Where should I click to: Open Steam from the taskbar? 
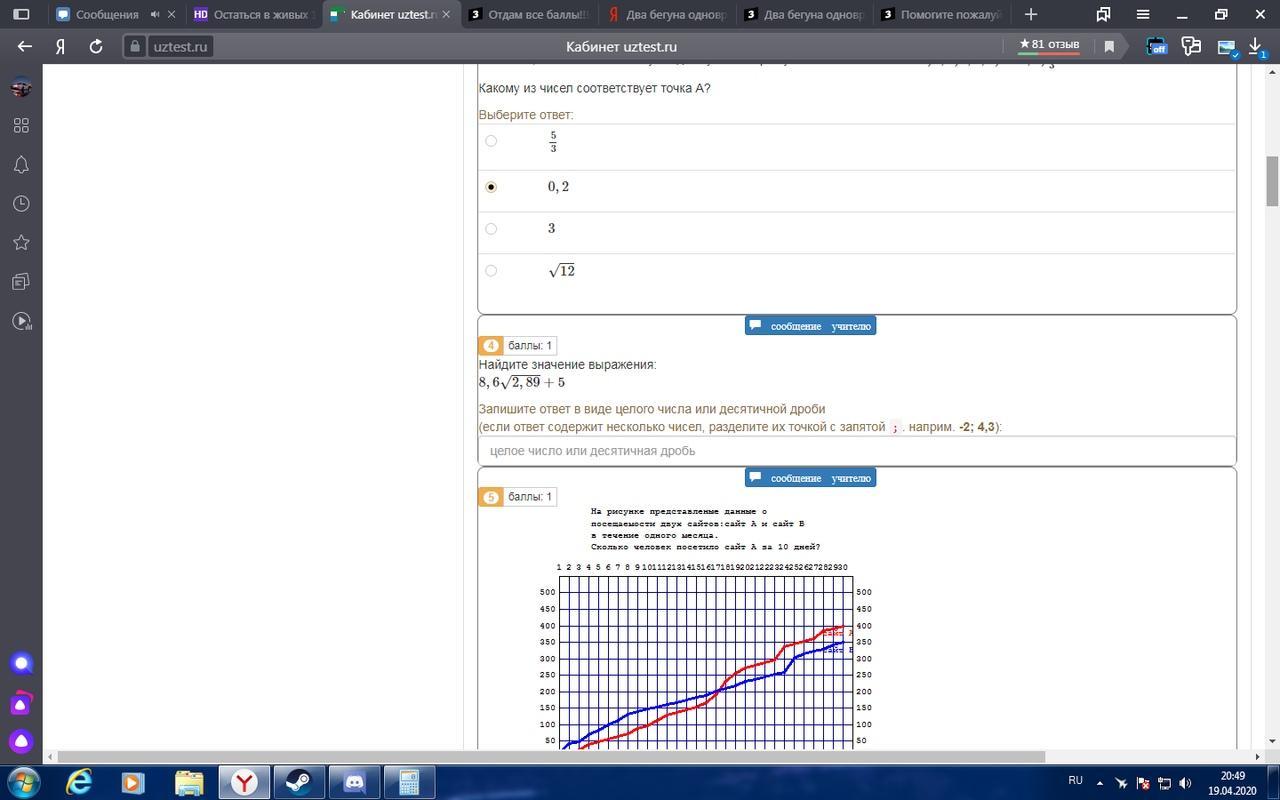299,781
